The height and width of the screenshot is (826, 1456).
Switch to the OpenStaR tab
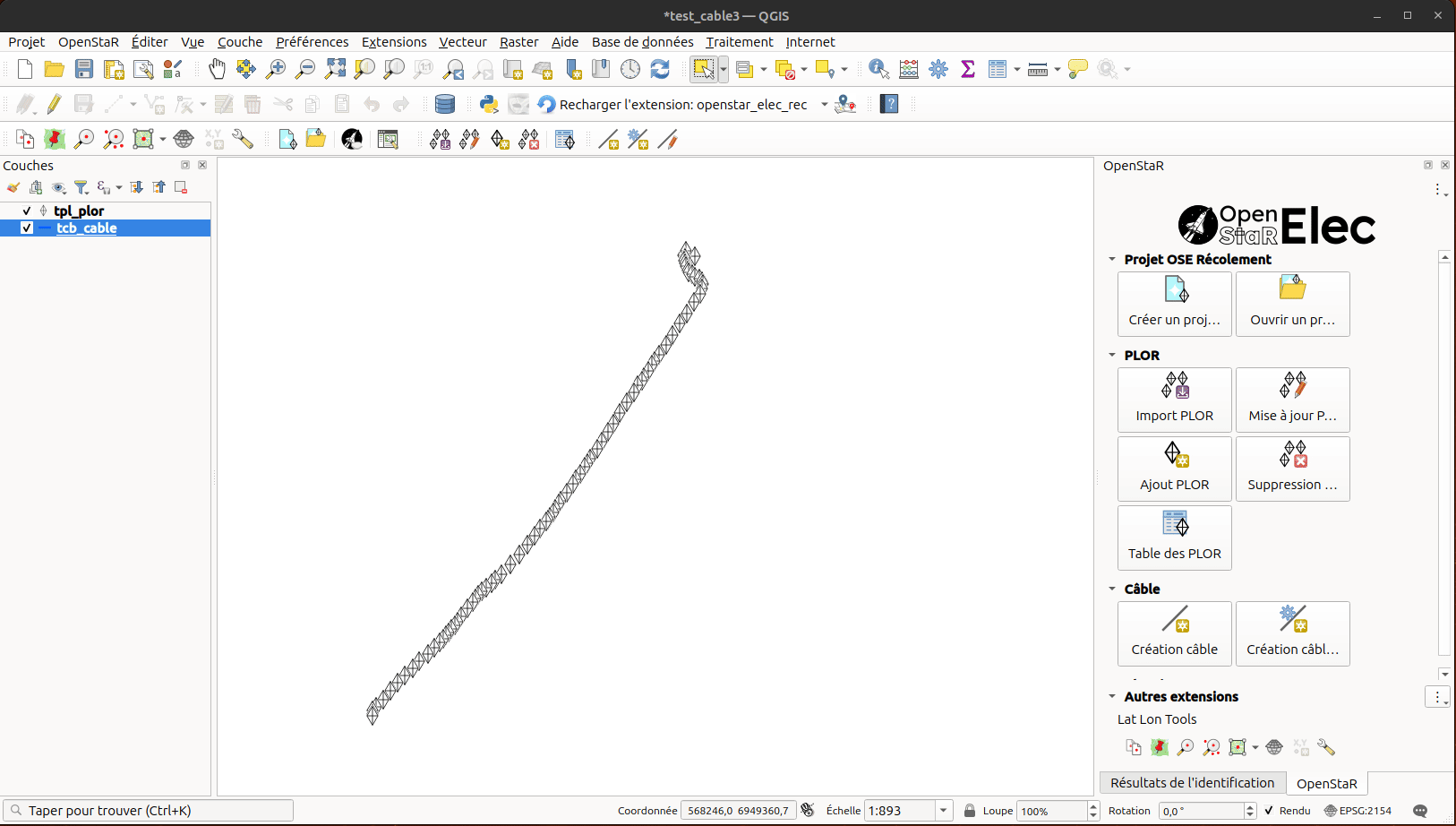[x=1327, y=784]
